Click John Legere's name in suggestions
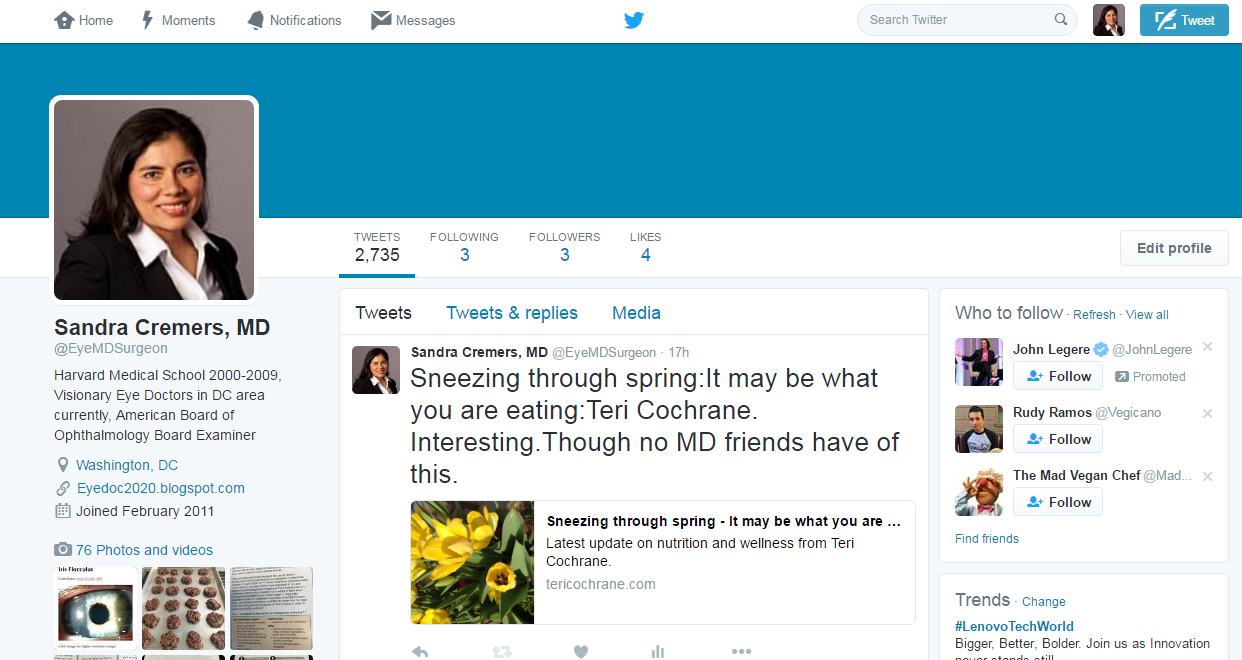Screen dimensions: 1242x660 pos(1051,349)
